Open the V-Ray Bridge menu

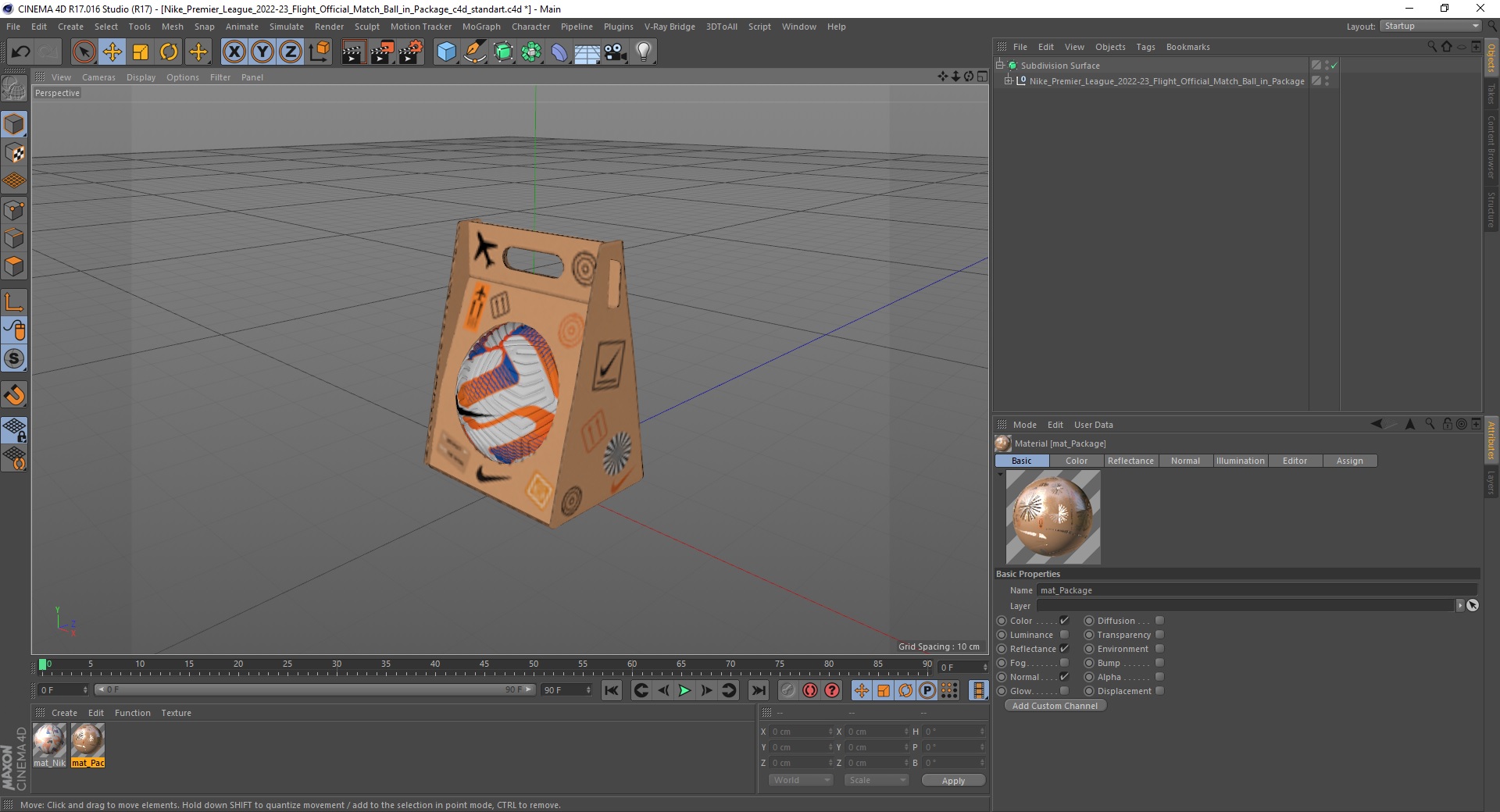670,27
